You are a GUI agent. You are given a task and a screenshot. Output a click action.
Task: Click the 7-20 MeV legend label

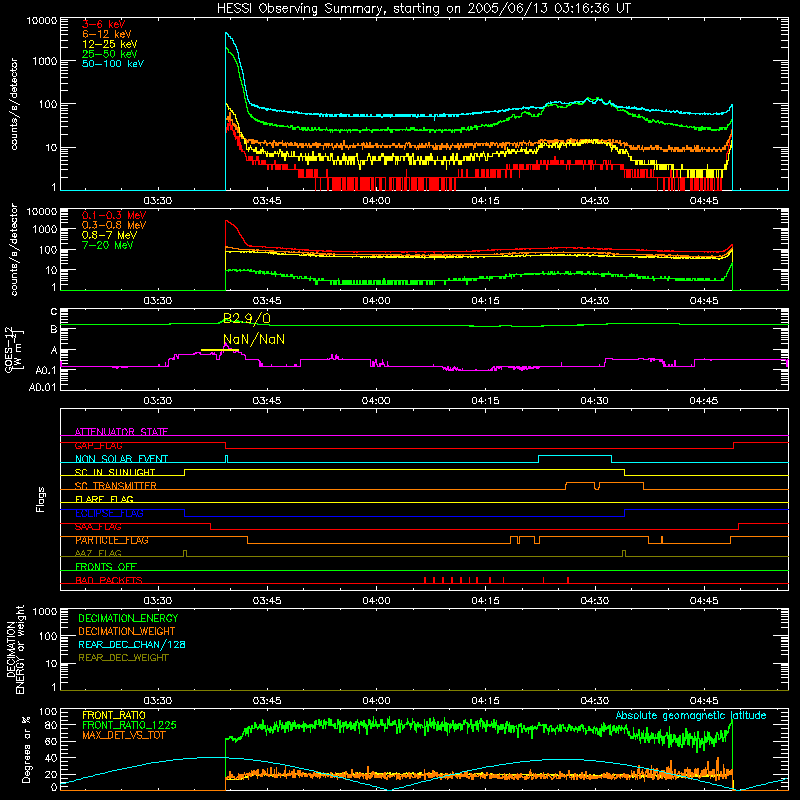[108, 245]
